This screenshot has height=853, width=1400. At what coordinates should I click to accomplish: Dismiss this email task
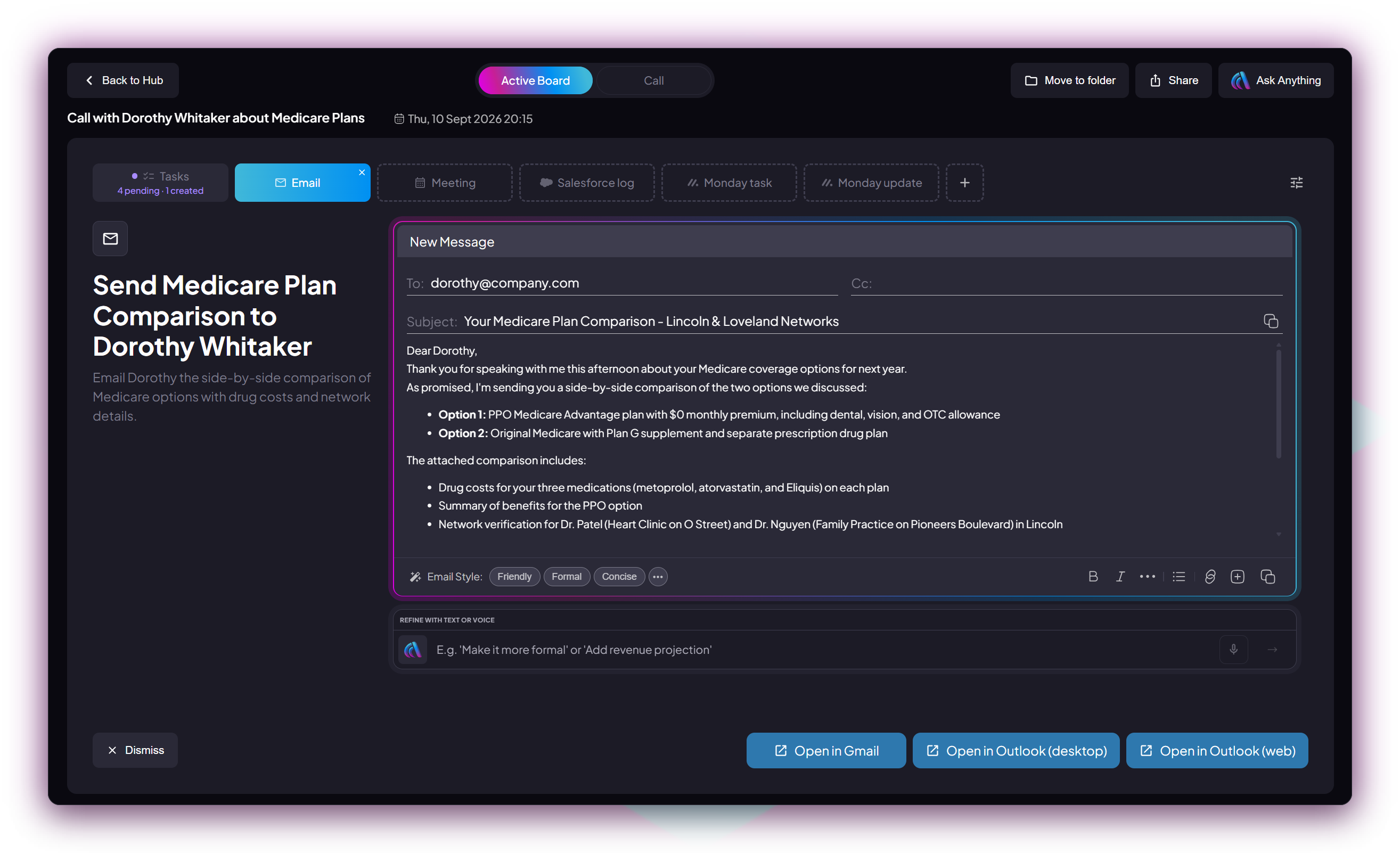click(135, 750)
